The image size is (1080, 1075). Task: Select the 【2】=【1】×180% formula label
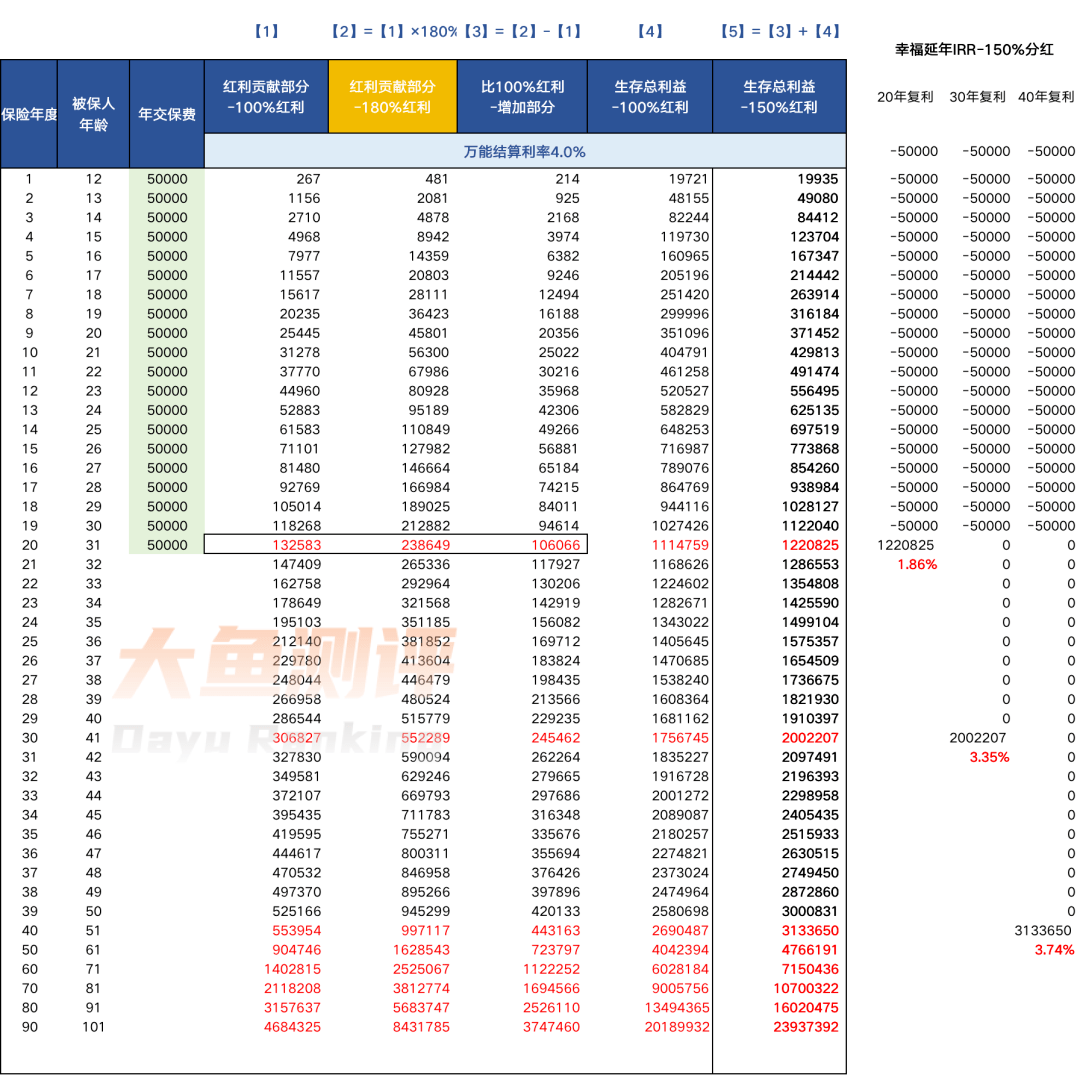(x=395, y=32)
